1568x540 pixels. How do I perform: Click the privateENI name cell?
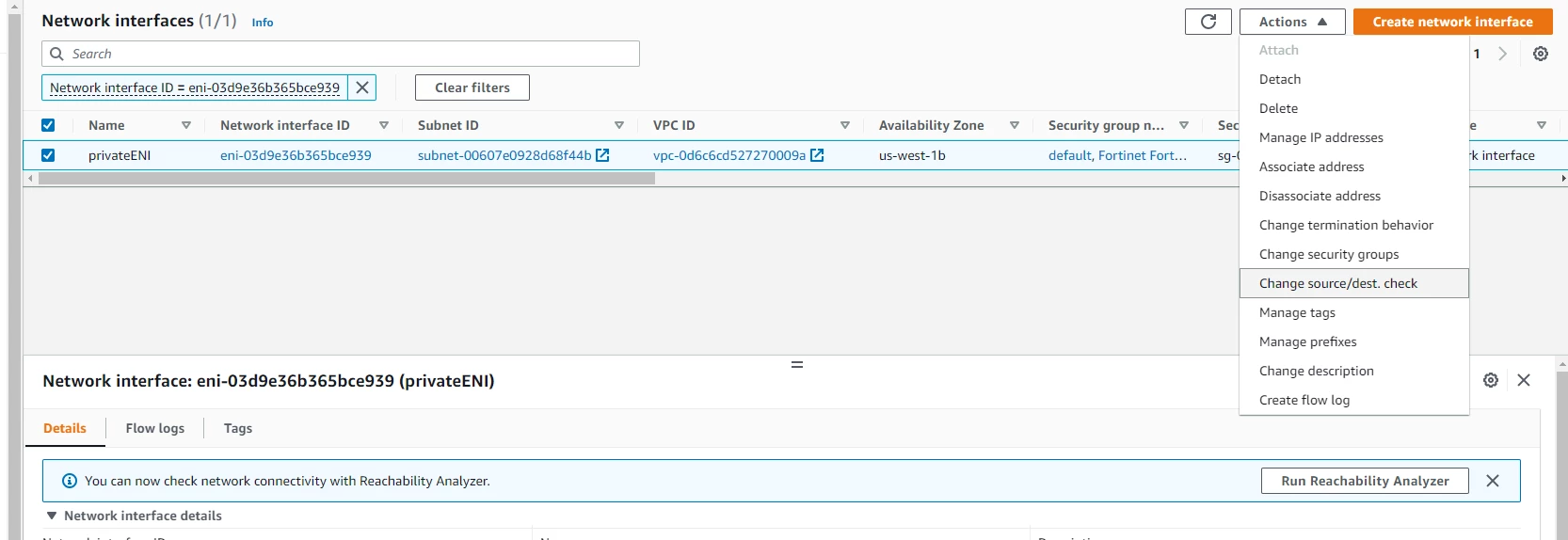click(120, 155)
